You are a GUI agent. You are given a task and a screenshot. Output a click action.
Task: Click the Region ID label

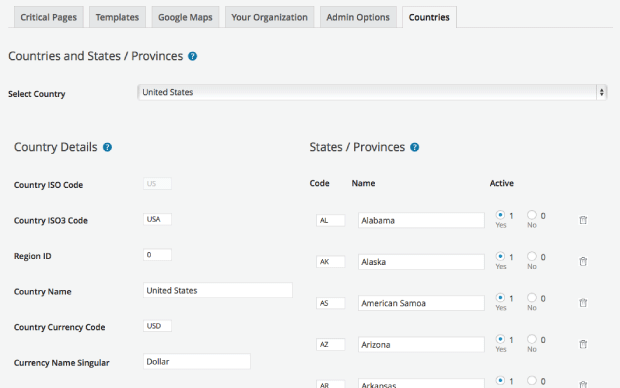pyautogui.click(x=32, y=256)
